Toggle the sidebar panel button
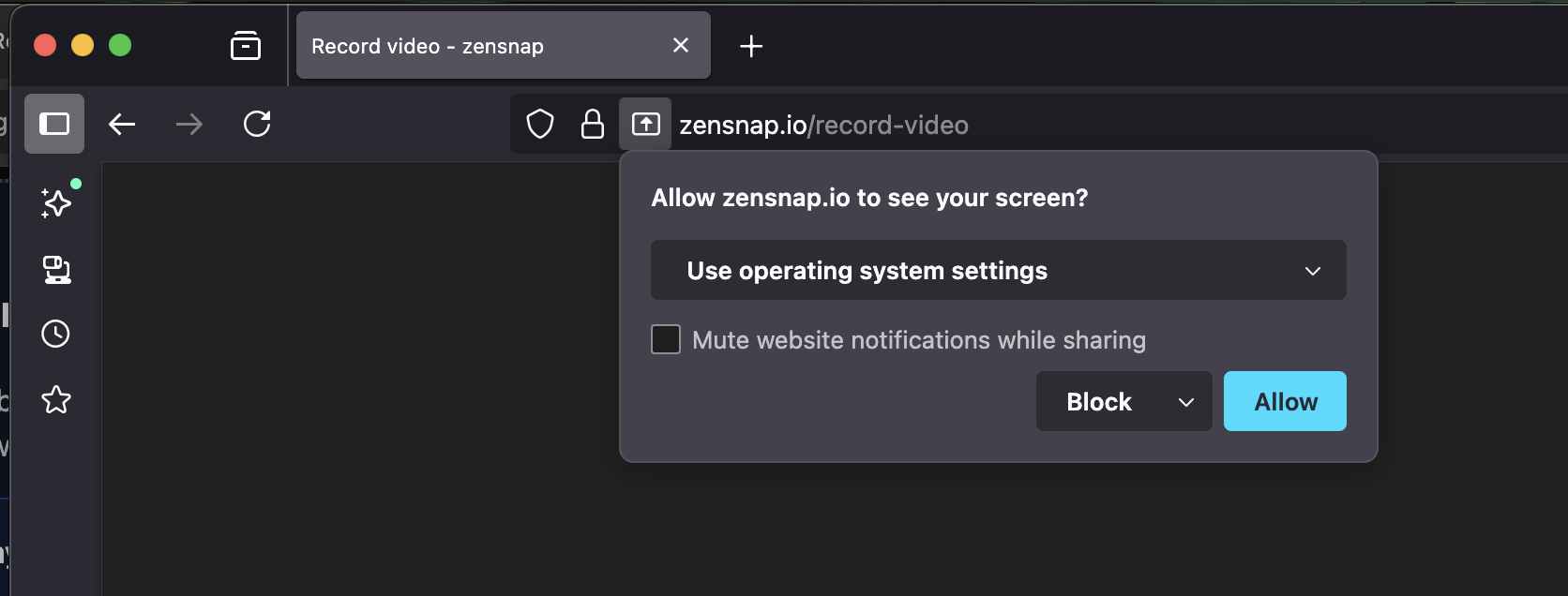 tap(54, 124)
